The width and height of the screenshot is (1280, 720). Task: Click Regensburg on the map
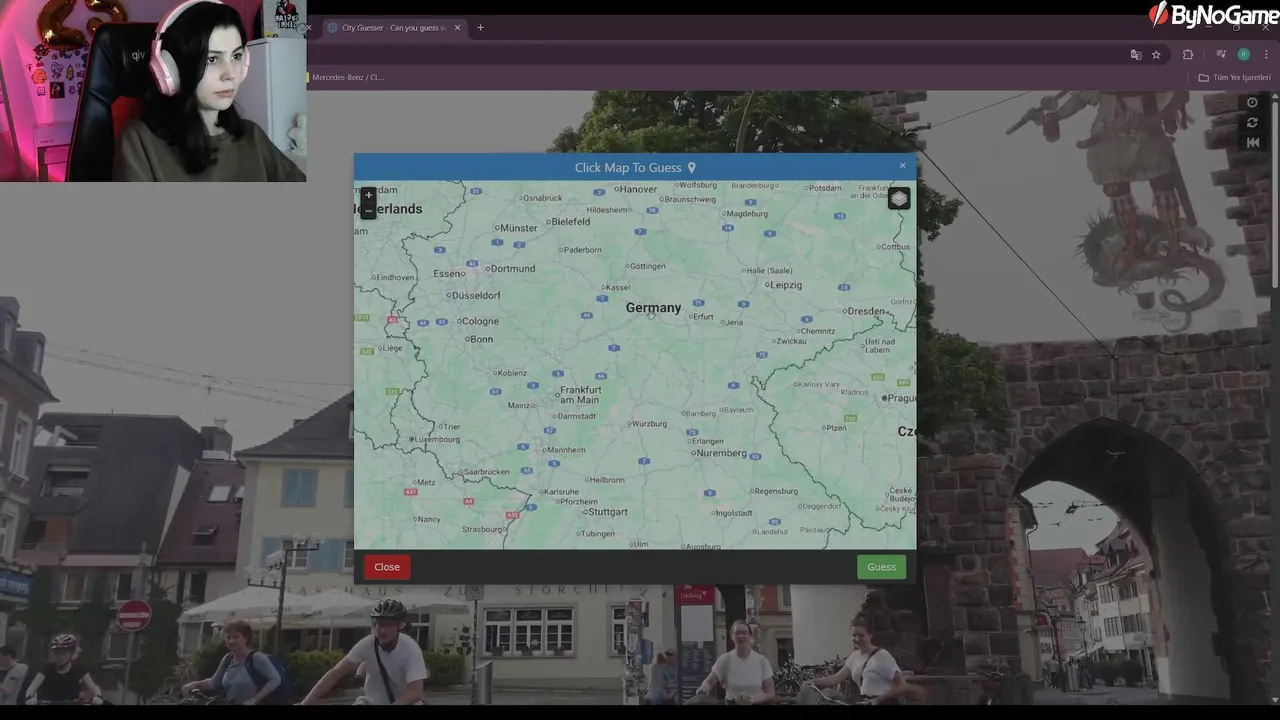pyautogui.click(x=774, y=492)
